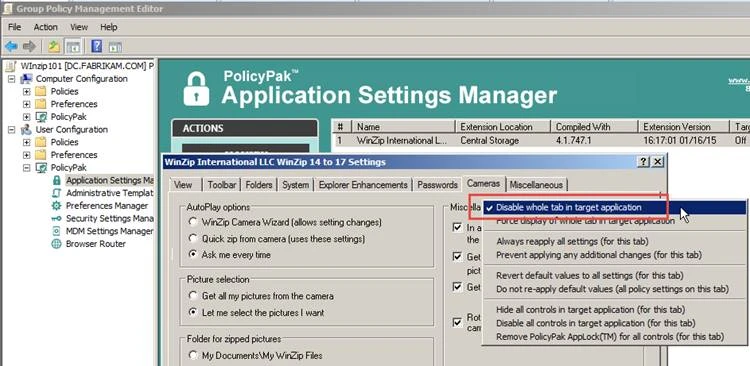Select the WinZip International L... list row
Viewport: 750px width, 366px height.
[x=540, y=141]
